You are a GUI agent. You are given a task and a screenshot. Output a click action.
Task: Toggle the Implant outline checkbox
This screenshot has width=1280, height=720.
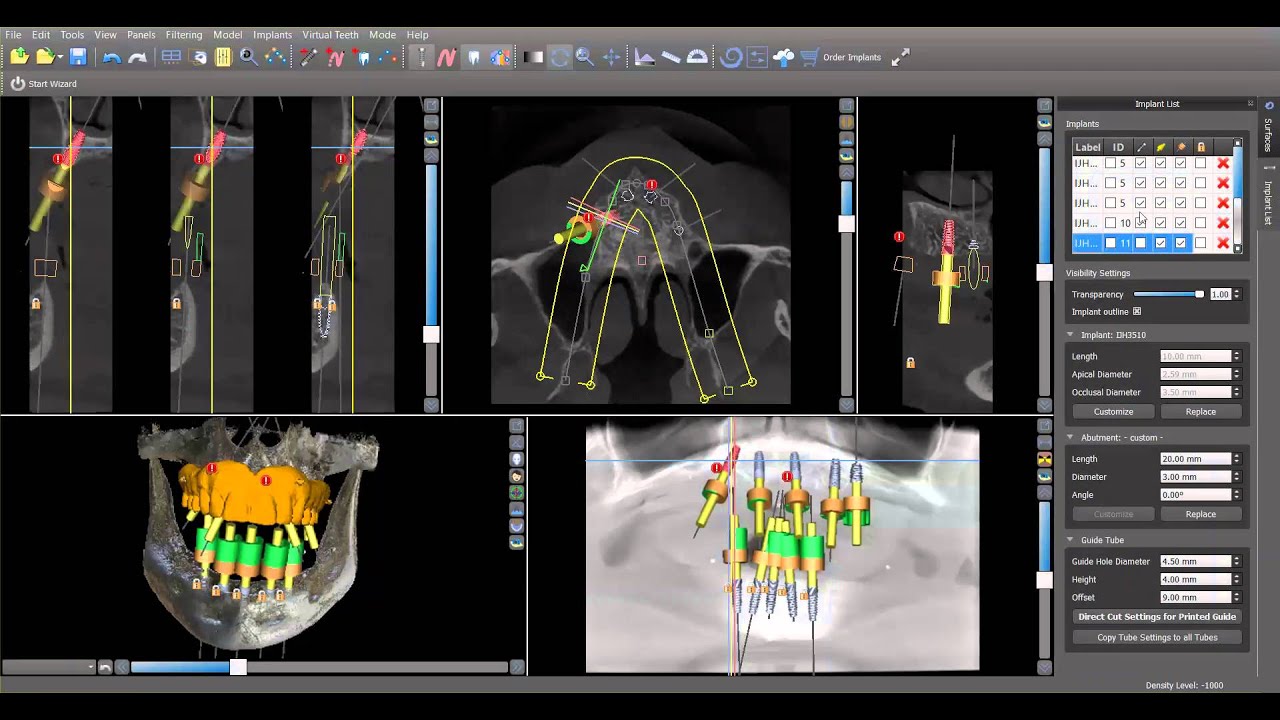[1137, 312]
